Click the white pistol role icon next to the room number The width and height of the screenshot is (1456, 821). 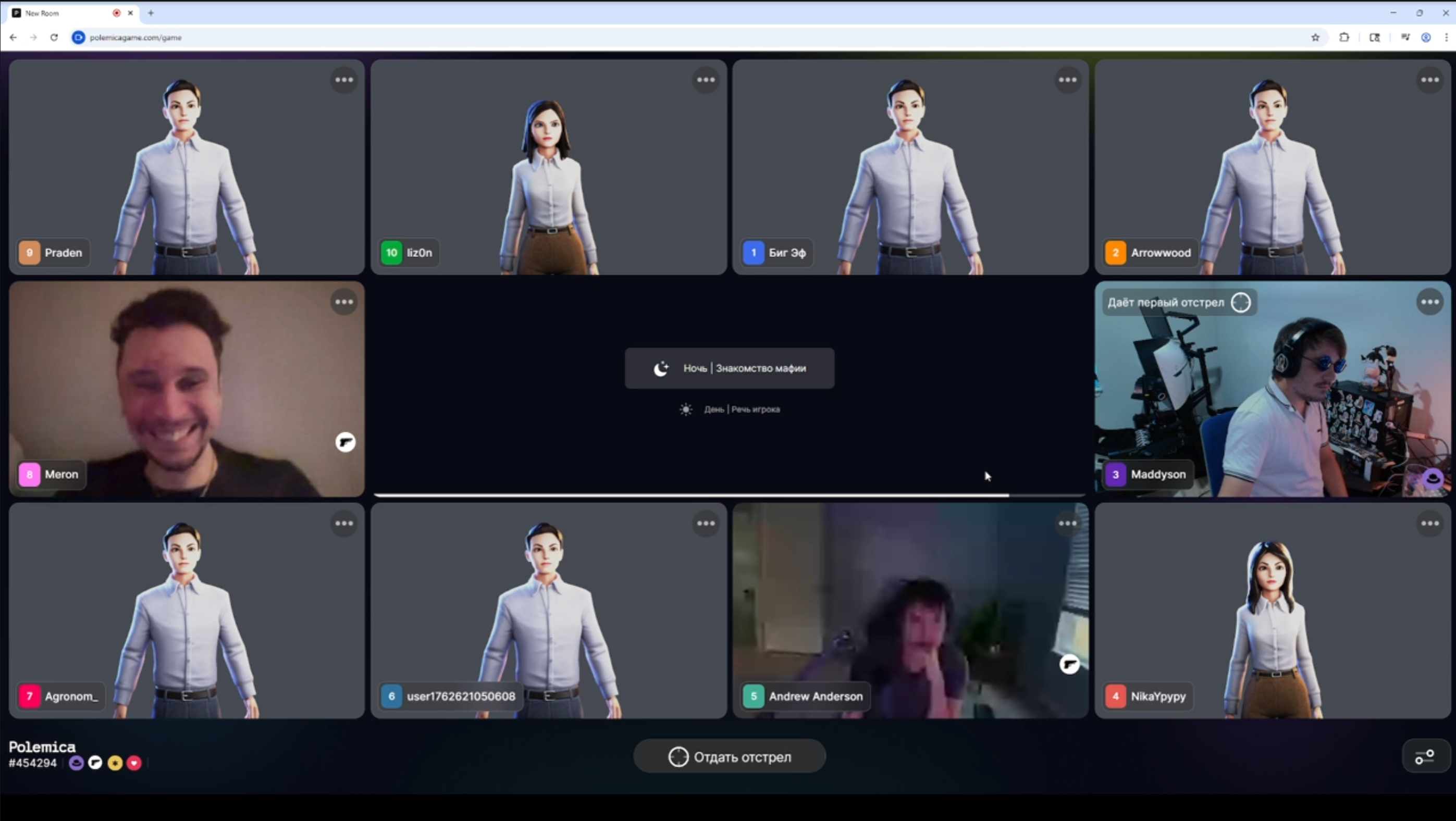click(x=95, y=763)
